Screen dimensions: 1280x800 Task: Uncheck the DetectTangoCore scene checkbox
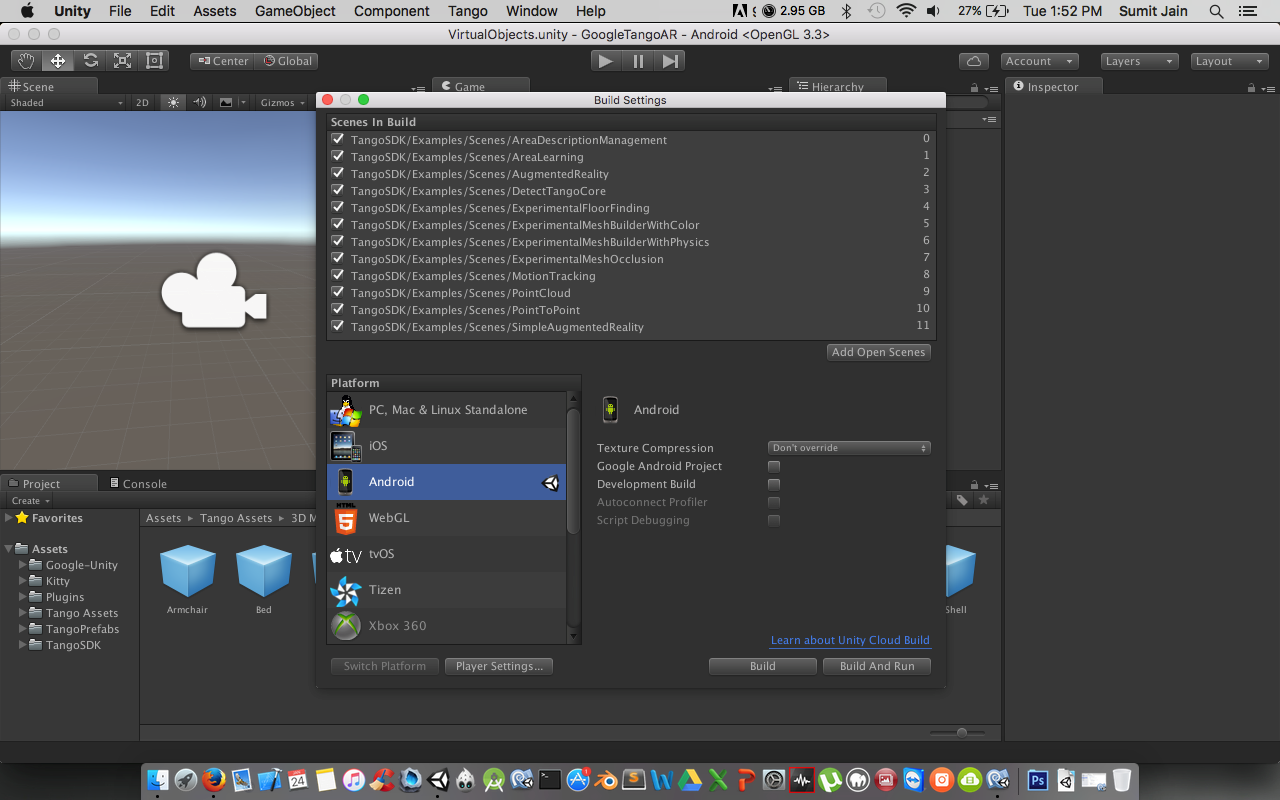pos(338,191)
